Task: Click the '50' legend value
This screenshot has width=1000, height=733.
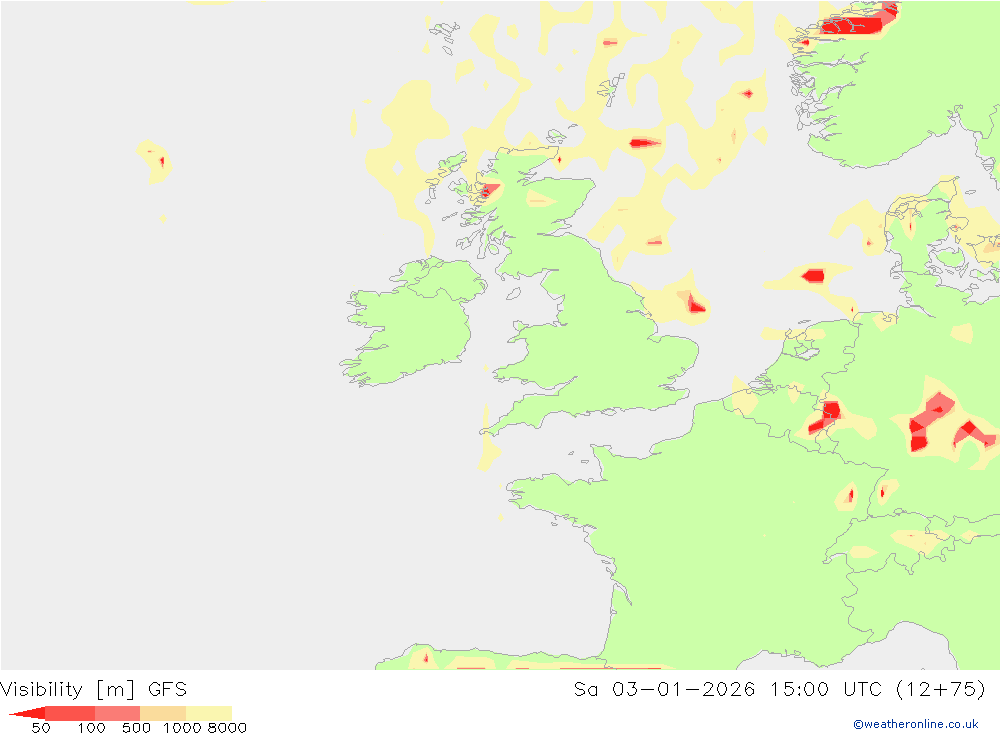Action: (x=41, y=728)
